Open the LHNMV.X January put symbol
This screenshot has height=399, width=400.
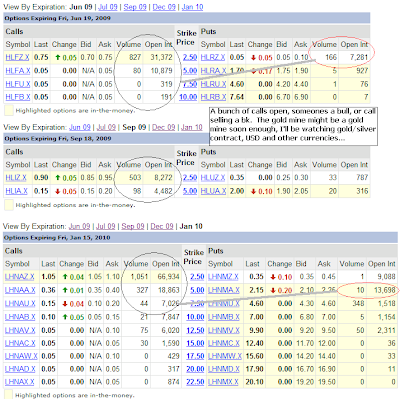[x=223, y=330]
